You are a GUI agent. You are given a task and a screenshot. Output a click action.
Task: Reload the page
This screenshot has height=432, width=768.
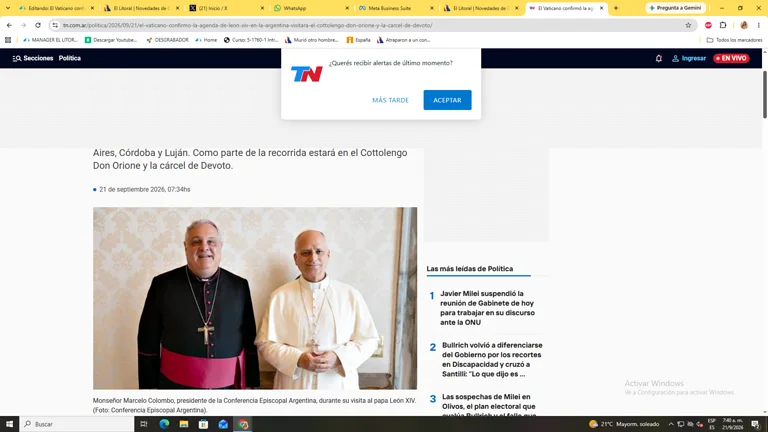pos(38,25)
